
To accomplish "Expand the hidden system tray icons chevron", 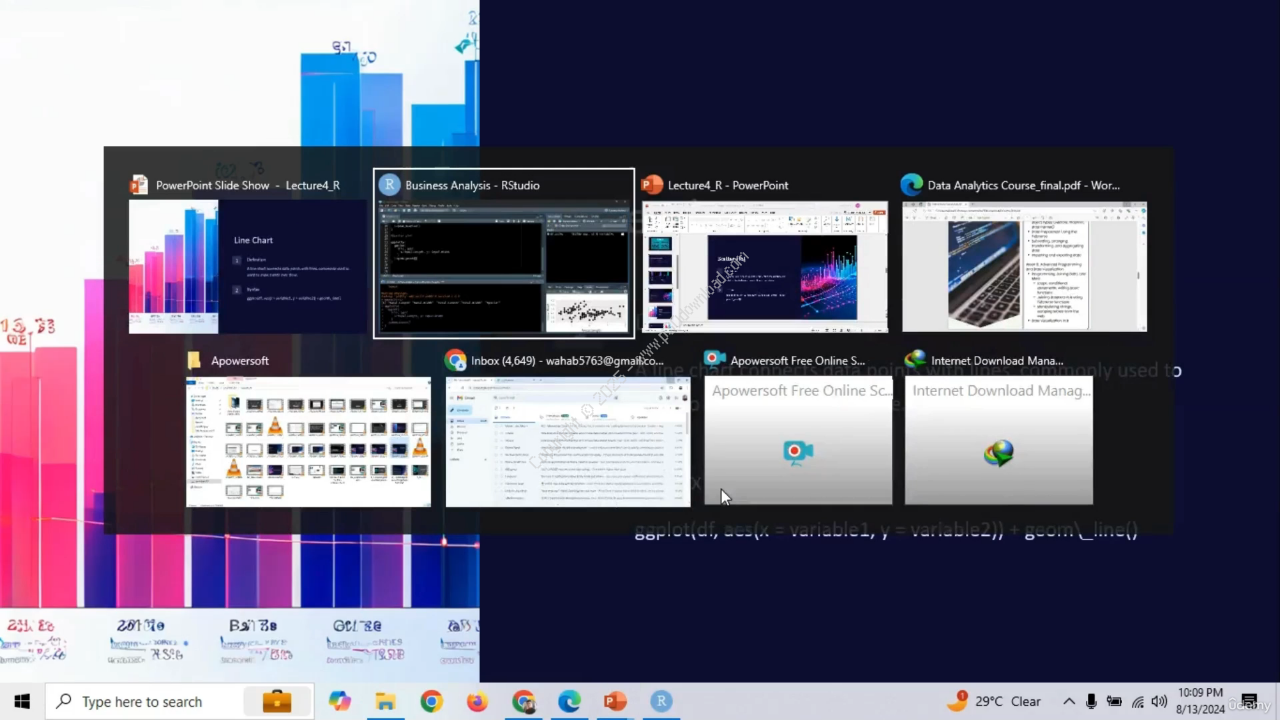I will 1069,702.
